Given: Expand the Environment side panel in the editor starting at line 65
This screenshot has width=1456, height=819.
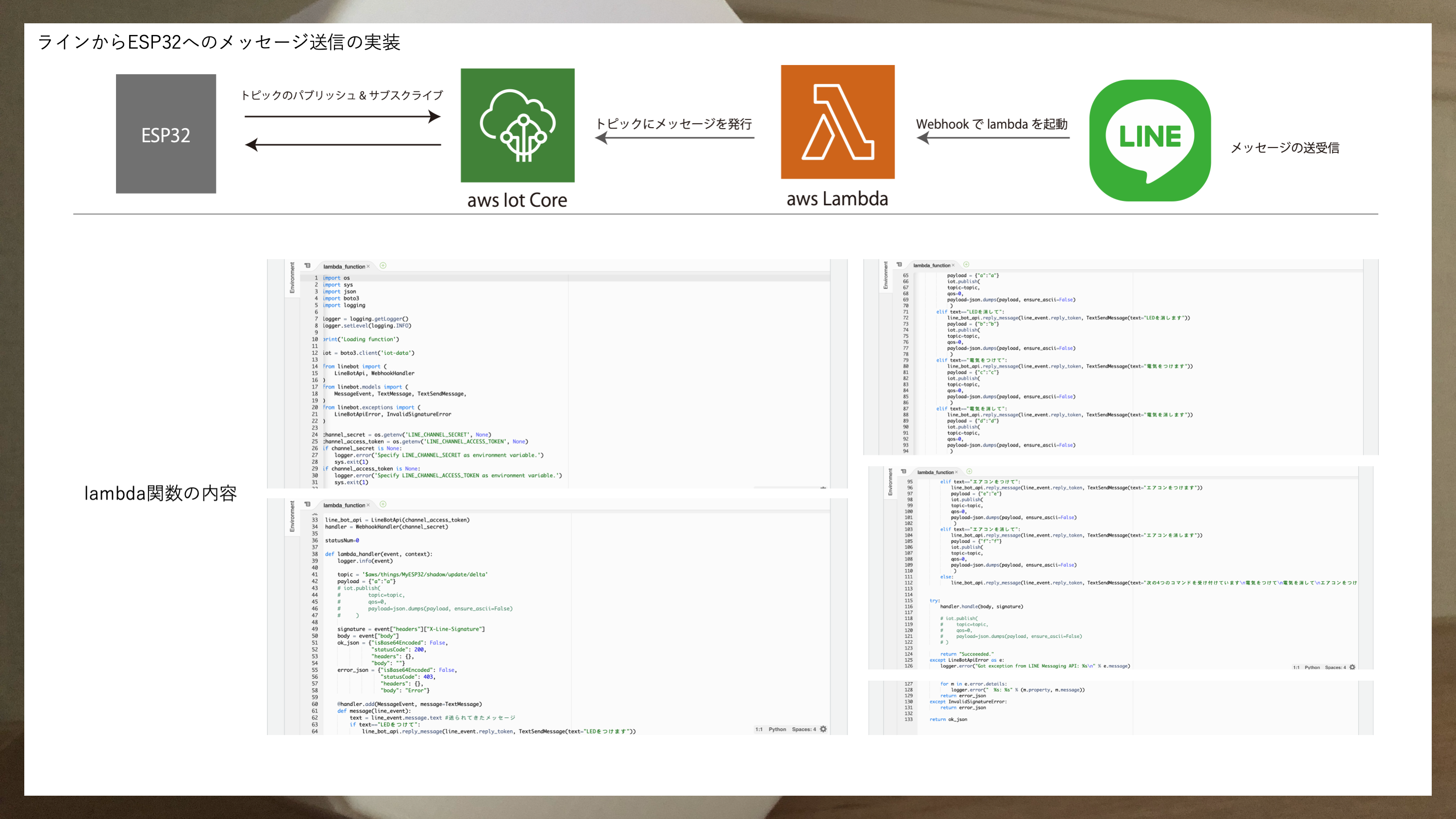Looking at the screenshot, I should pos(885,275).
